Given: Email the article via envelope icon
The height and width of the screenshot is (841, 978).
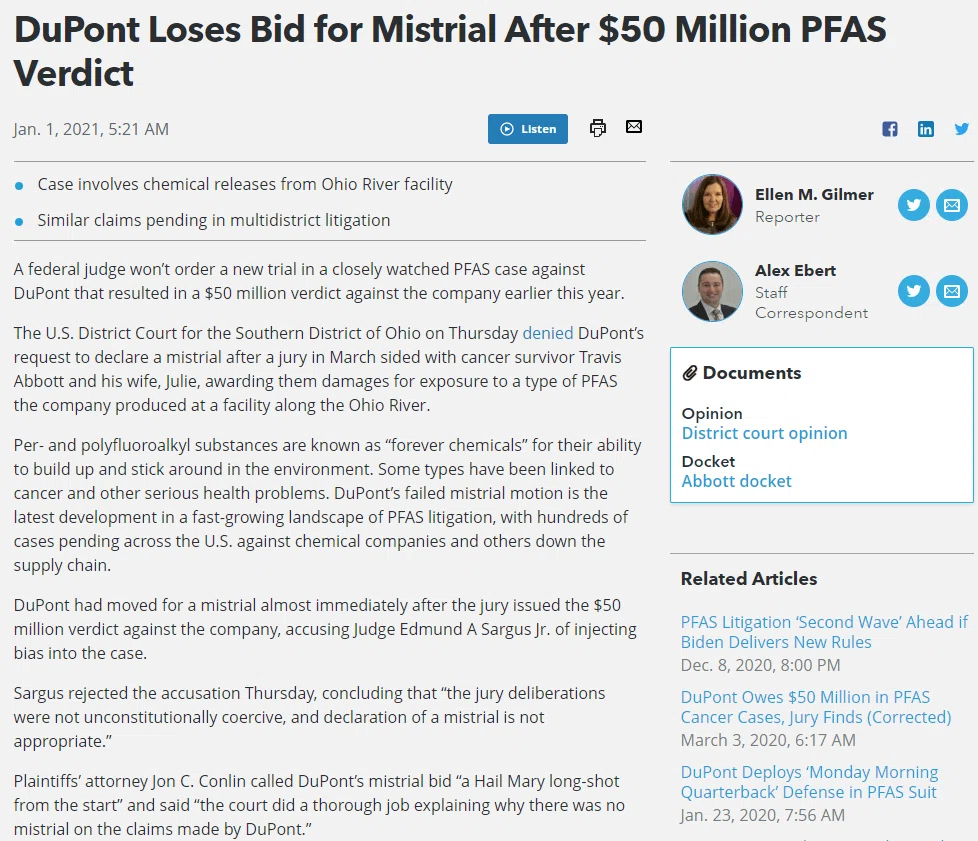Looking at the screenshot, I should click(x=634, y=127).
